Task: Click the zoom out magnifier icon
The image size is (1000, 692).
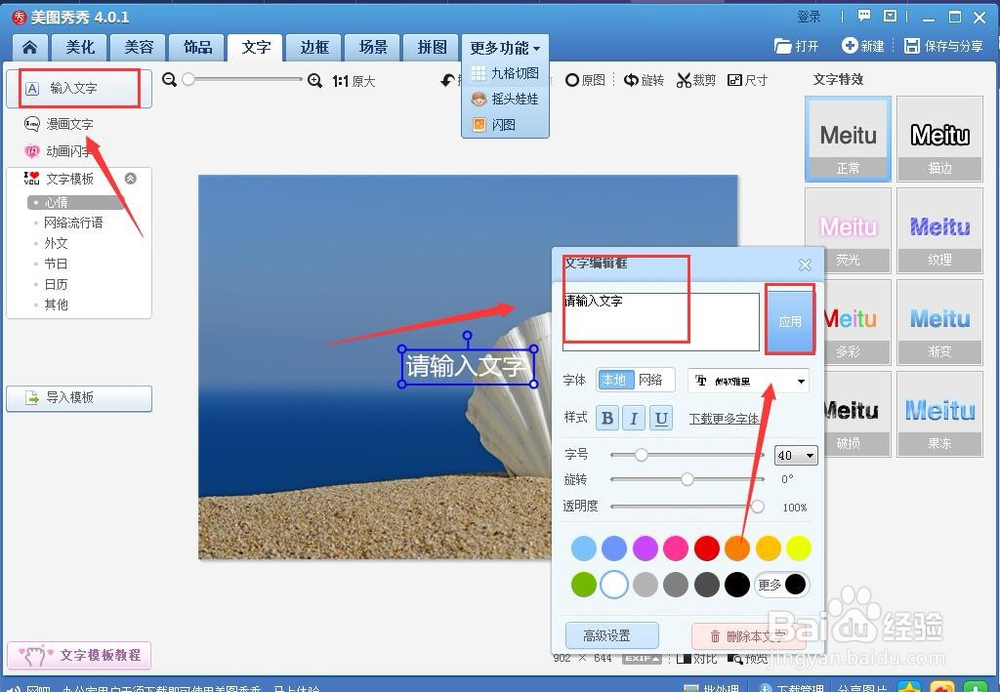Action: 169,80
